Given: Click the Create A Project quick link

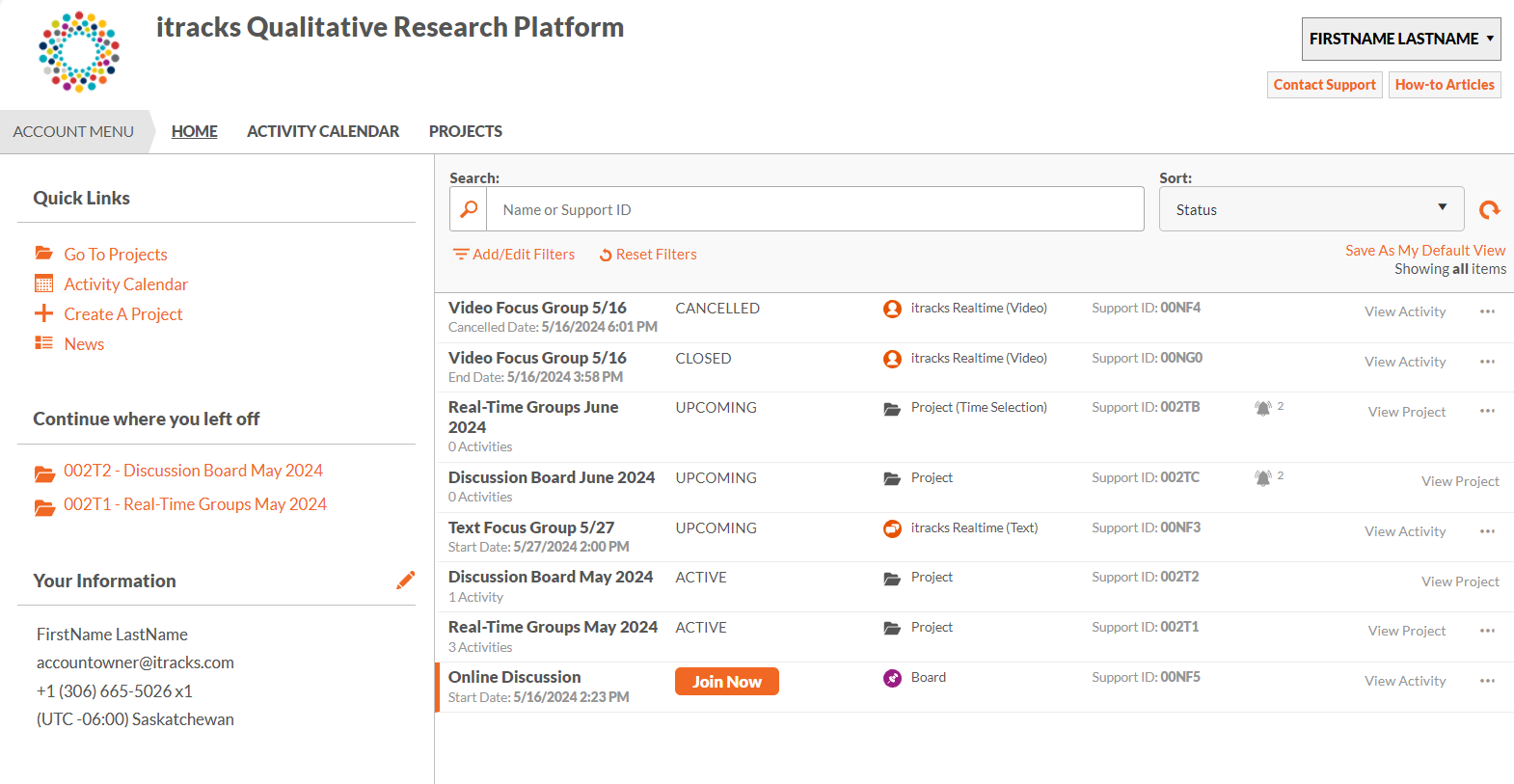Looking at the screenshot, I should (123, 314).
